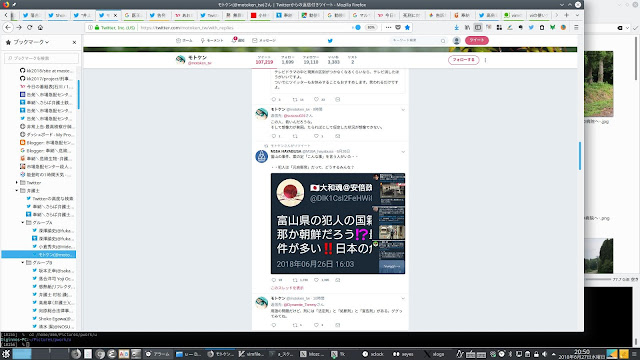The image size is (640, 360).
Task: Open the メッセージ item in the Twitter nav bar
Action: [264, 40]
